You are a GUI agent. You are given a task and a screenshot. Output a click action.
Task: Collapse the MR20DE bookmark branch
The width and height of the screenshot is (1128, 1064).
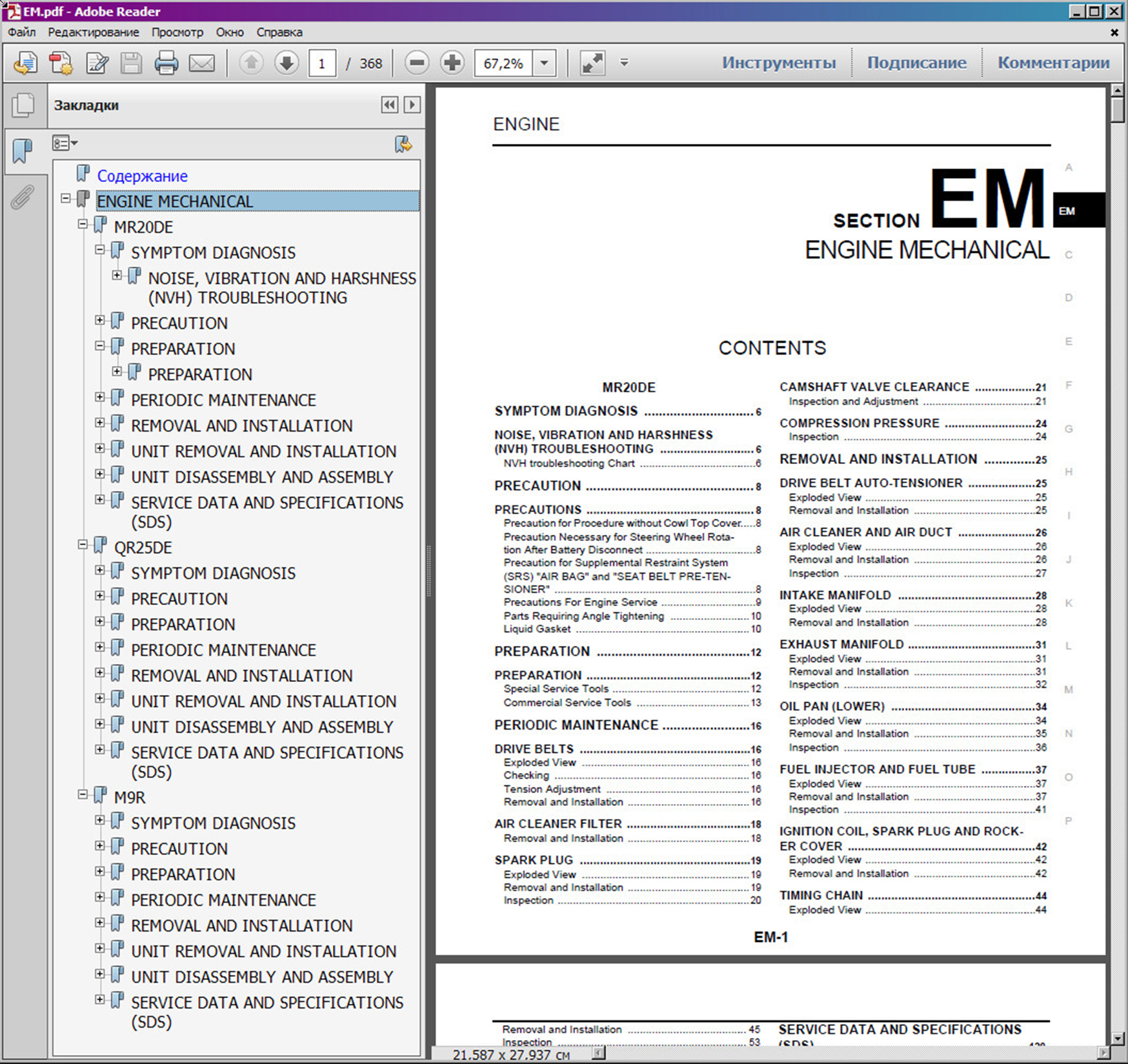click(83, 225)
